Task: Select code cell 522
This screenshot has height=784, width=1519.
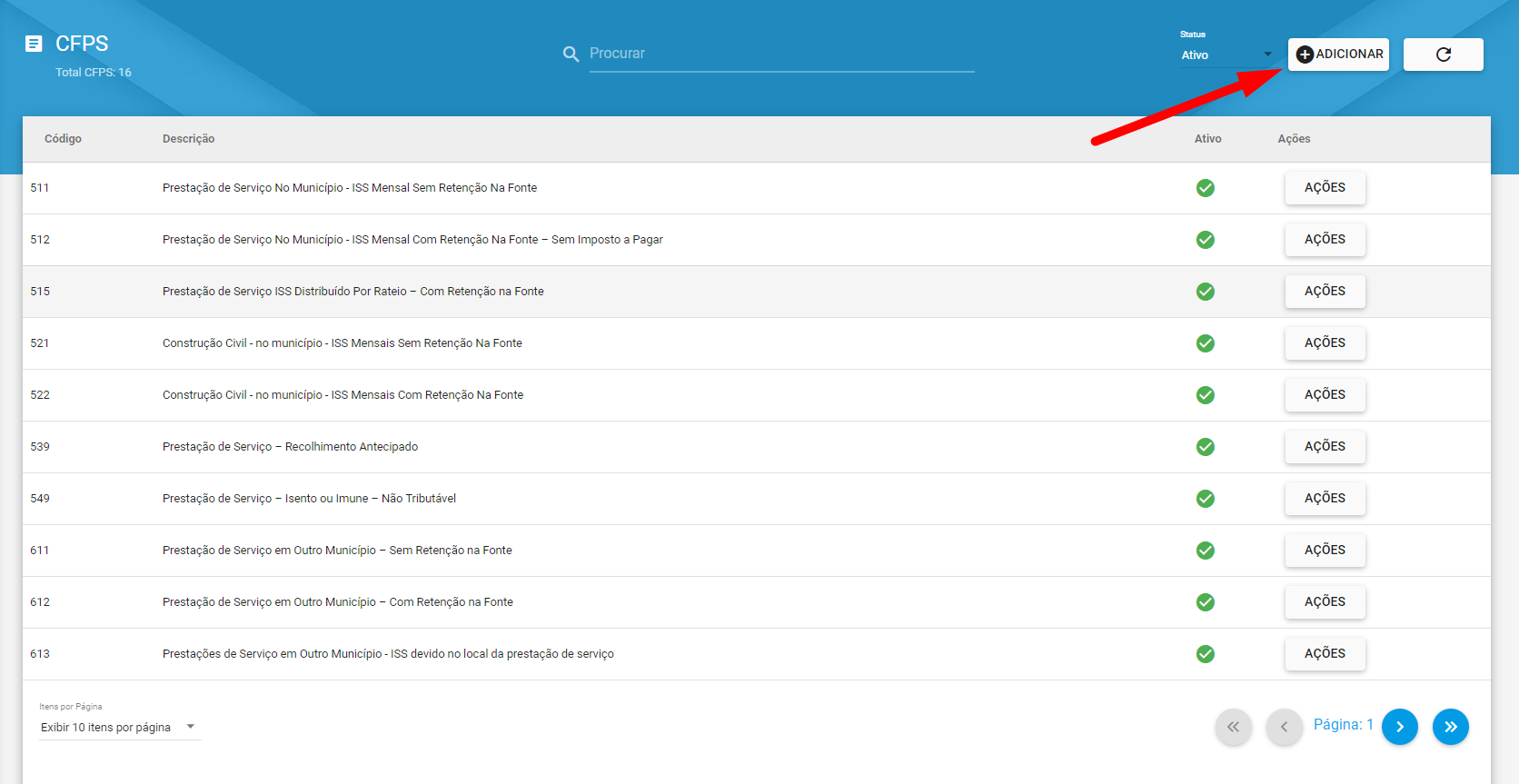Action: point(40,395)
